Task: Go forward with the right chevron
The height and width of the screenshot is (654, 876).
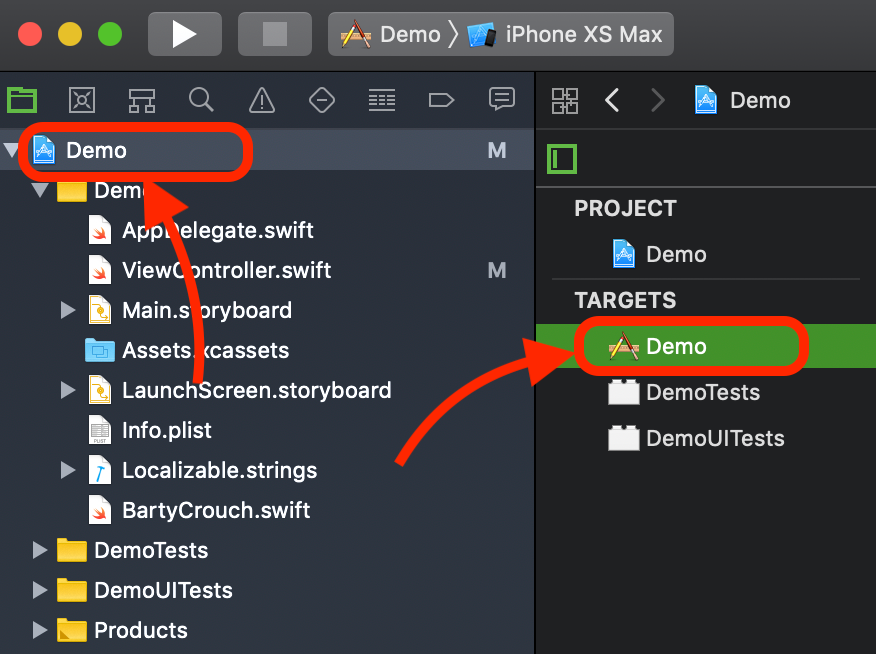Action: [x=658, y=101]
